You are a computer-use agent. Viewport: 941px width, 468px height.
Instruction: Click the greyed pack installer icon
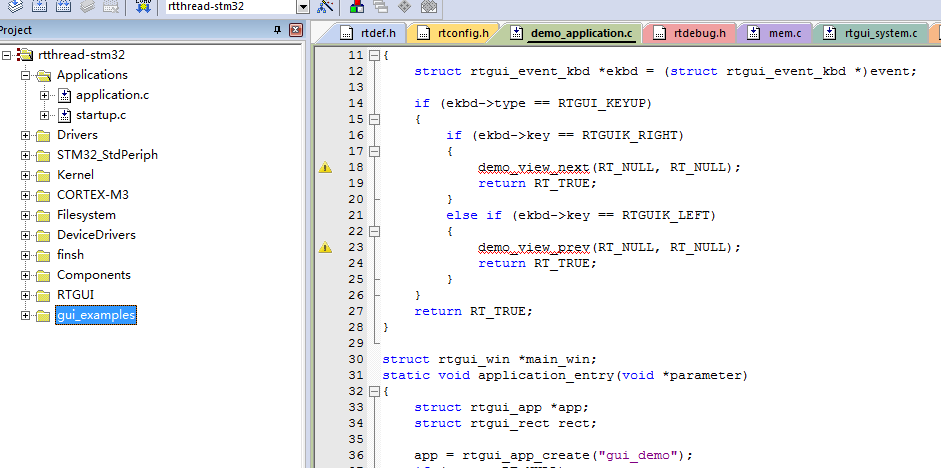coord(428,7)
